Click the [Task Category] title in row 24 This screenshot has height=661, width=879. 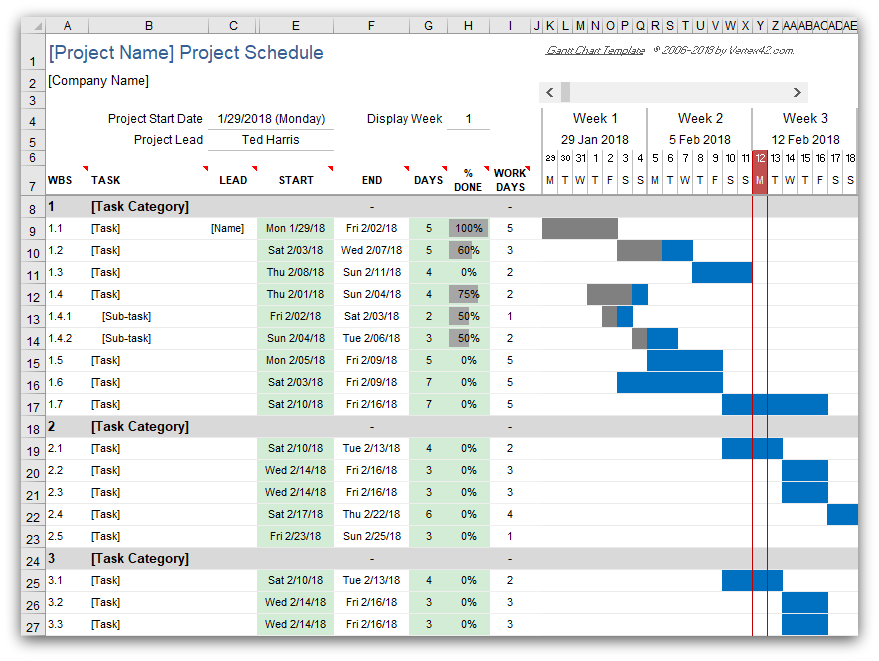140,558
